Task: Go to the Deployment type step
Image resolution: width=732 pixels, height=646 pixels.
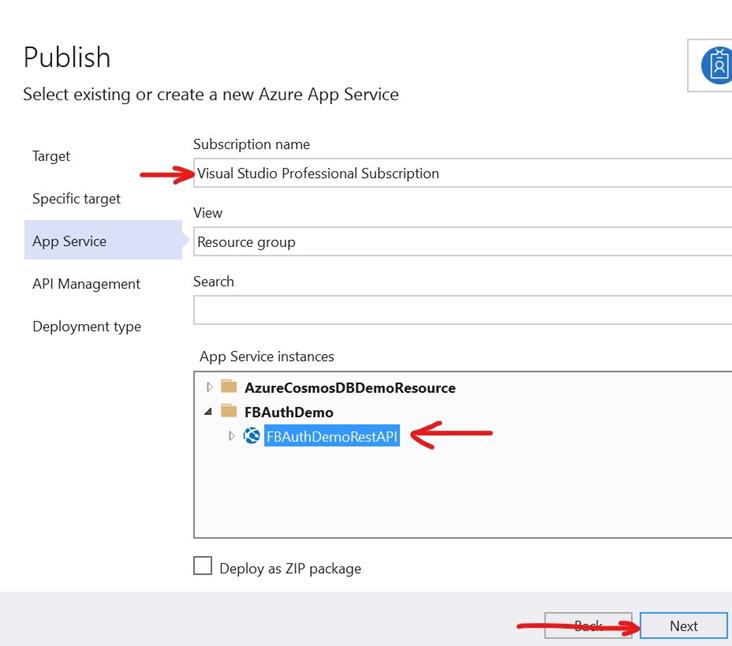Action: [86, 327]
